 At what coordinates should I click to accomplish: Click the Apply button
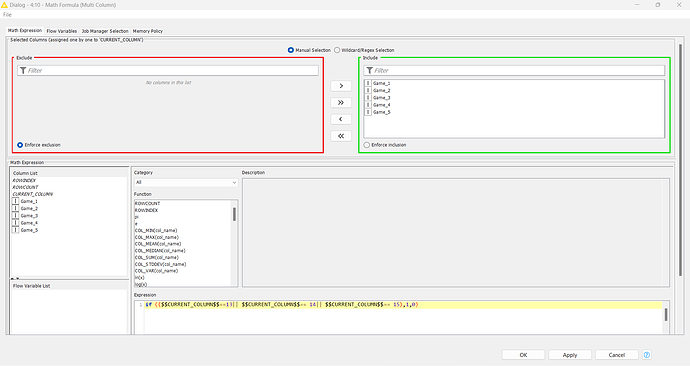point(570,355)
